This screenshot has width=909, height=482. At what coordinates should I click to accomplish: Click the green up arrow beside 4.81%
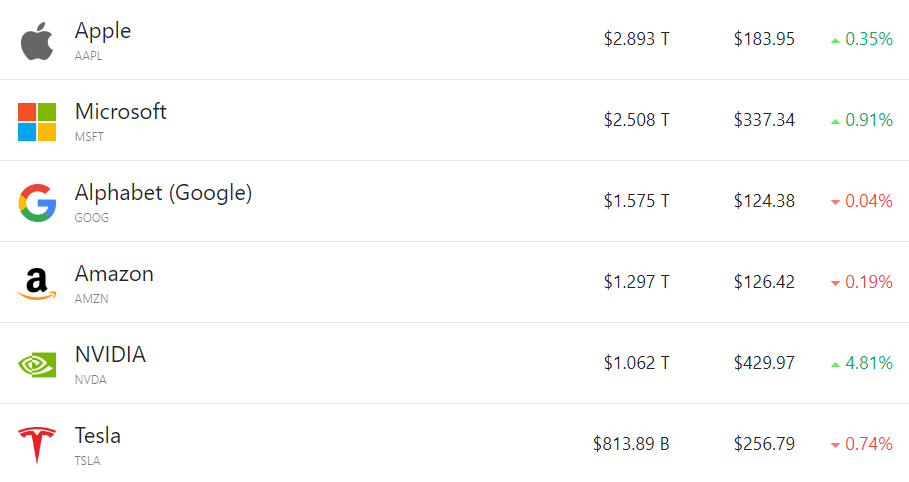tap(835, 365)
